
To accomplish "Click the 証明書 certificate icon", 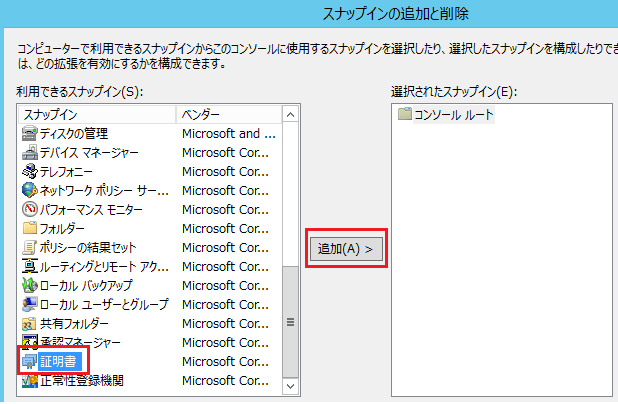I will click(x=30, y=361).
